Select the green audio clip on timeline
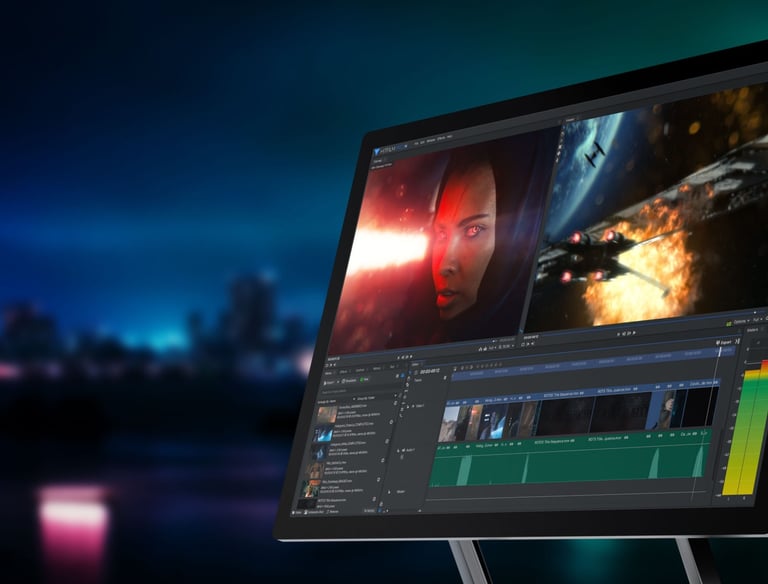768x584 pixels. pos(570,461)
